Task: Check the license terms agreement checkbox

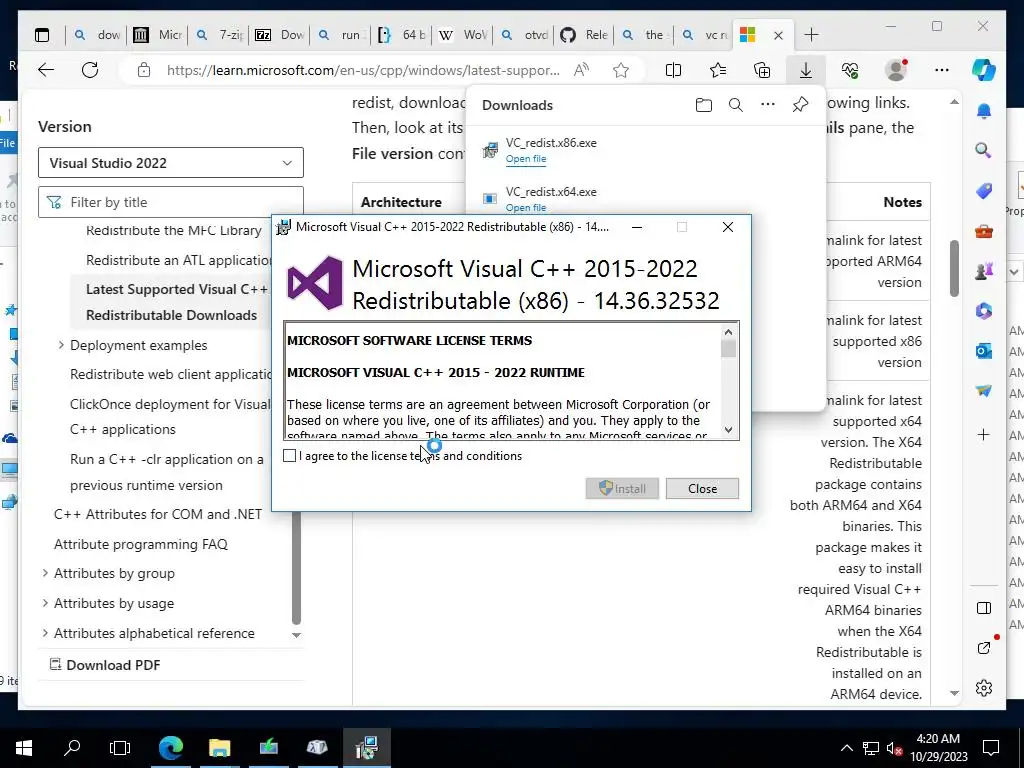Action: click(289, 455)
